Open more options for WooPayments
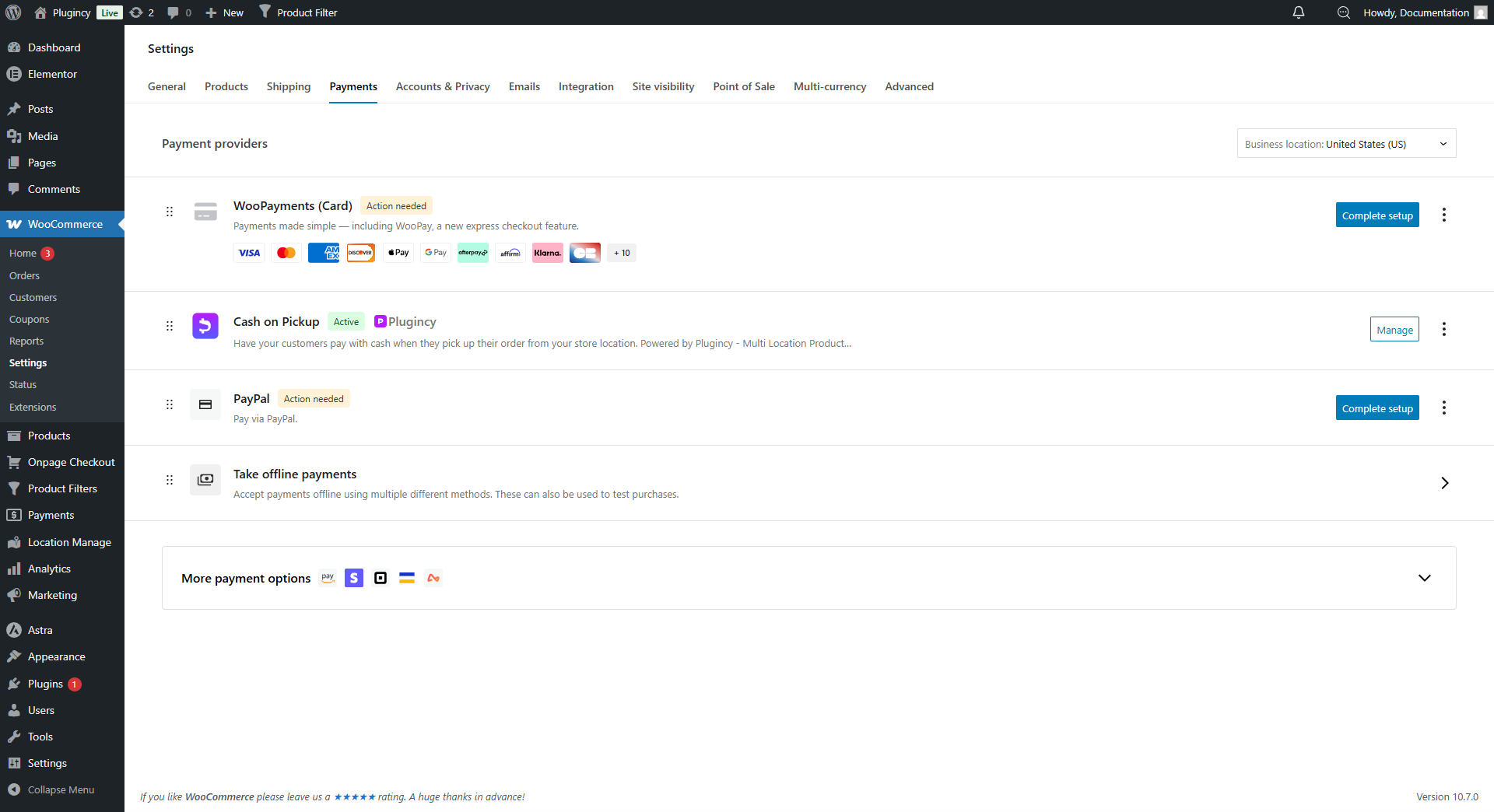 click(x=1444, y=215)
